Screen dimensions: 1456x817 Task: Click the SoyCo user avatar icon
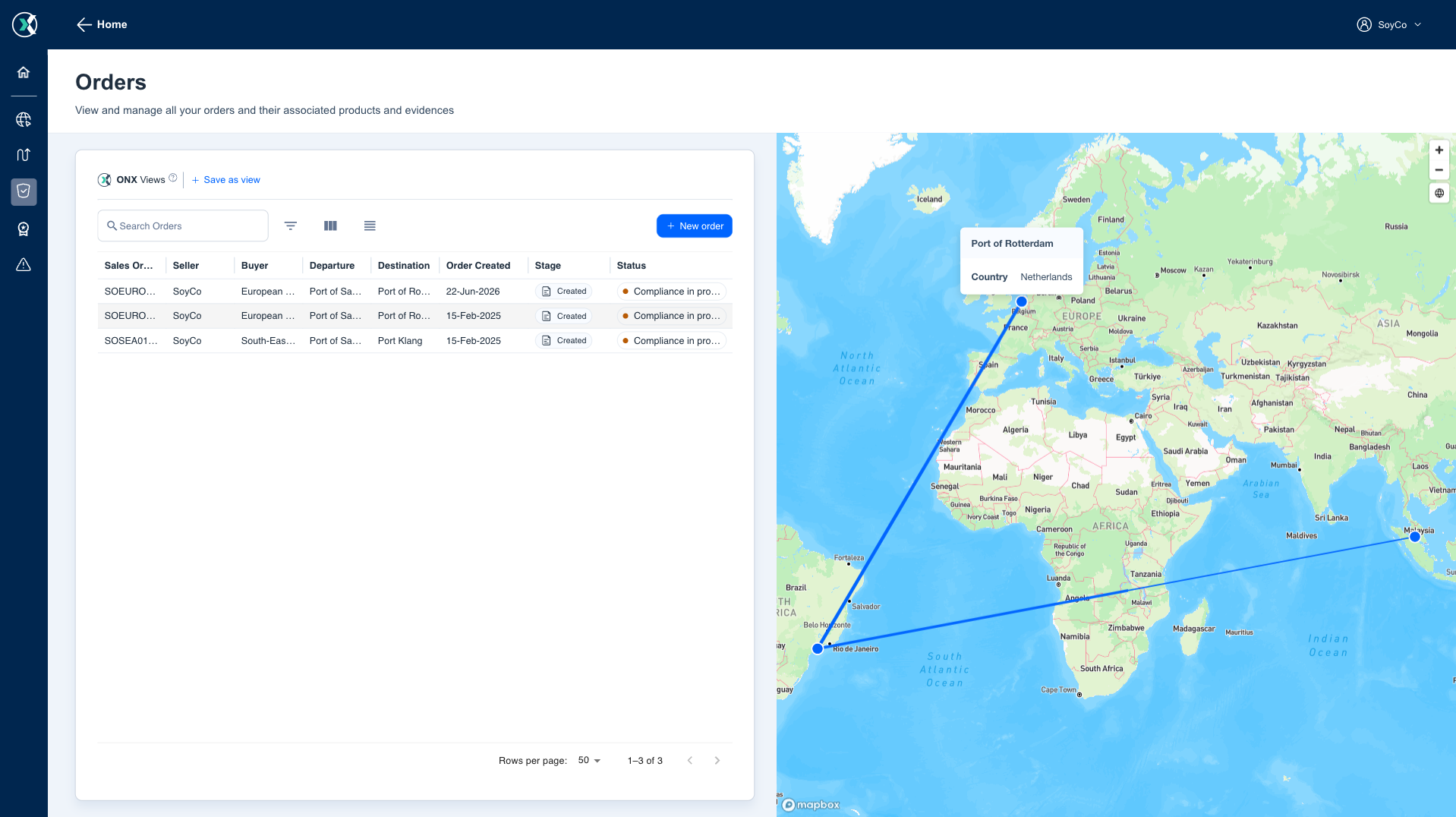click(1364, 24)
